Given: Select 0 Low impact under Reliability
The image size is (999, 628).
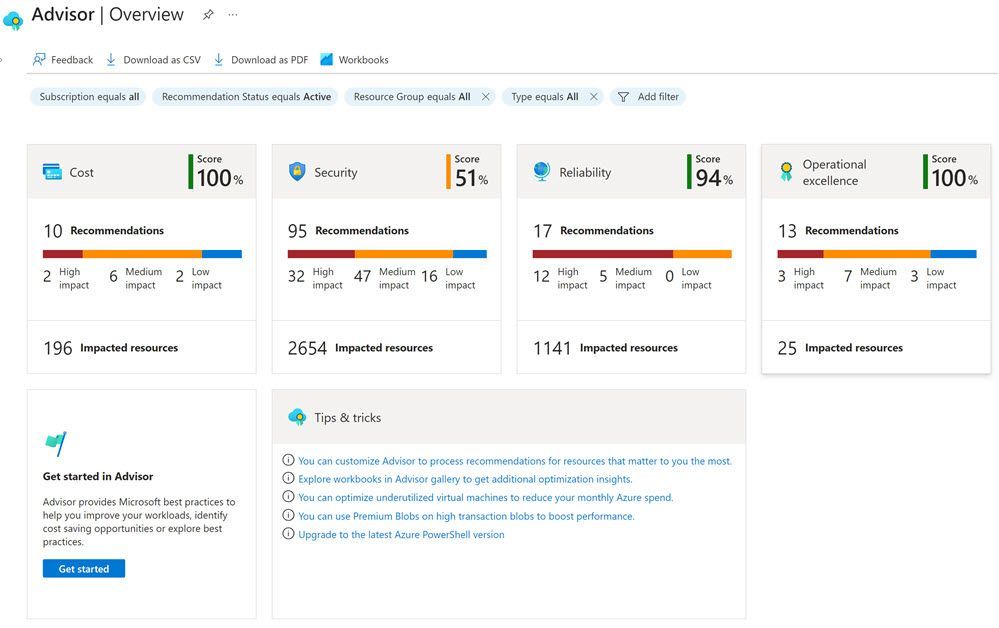Looking at the screenshot, I should coord(689,278).
